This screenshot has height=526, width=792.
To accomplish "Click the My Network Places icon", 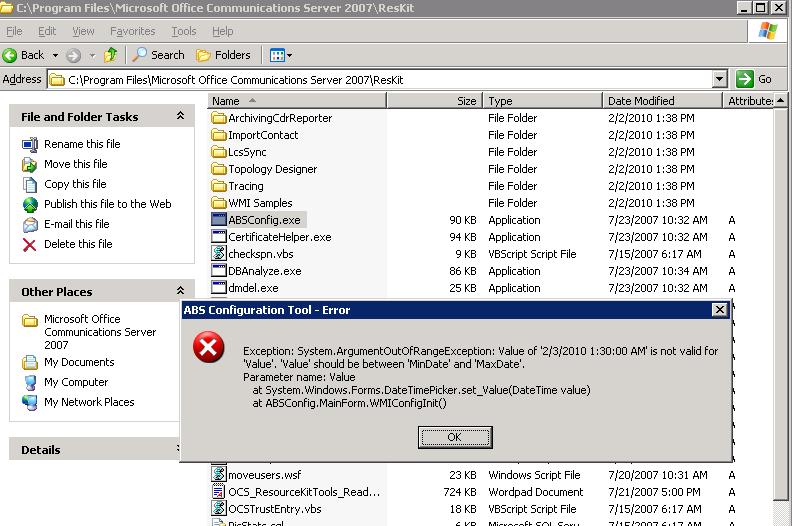I will click(30, 402).
